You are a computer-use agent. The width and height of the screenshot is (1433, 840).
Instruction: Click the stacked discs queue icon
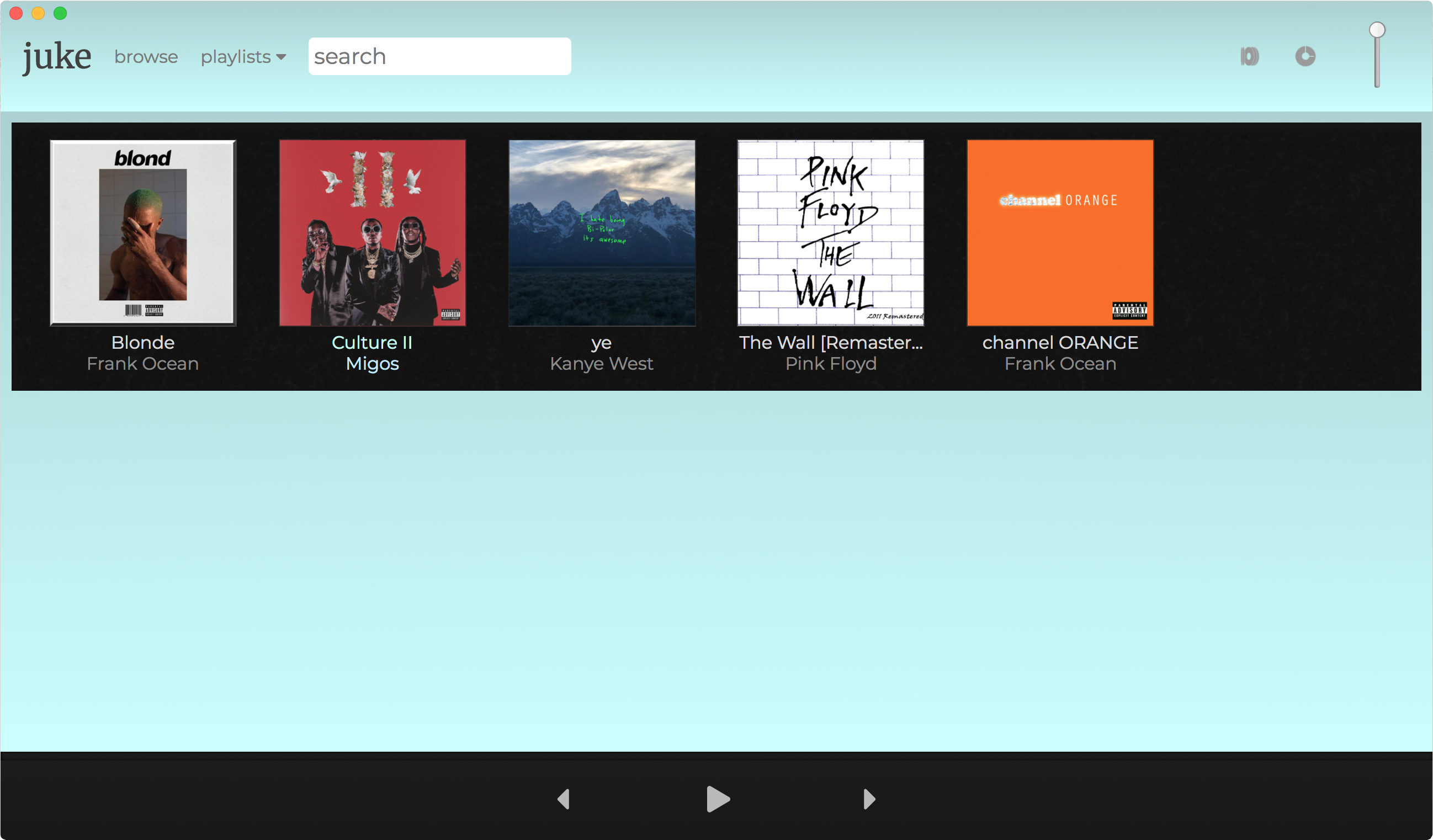tap(1249, 56)
